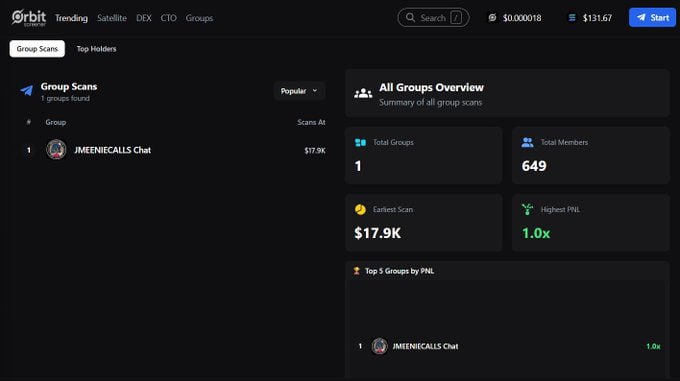Click the magnifier icon in search
Viewport: 680px width, 381px height.
tap(410, 18)
